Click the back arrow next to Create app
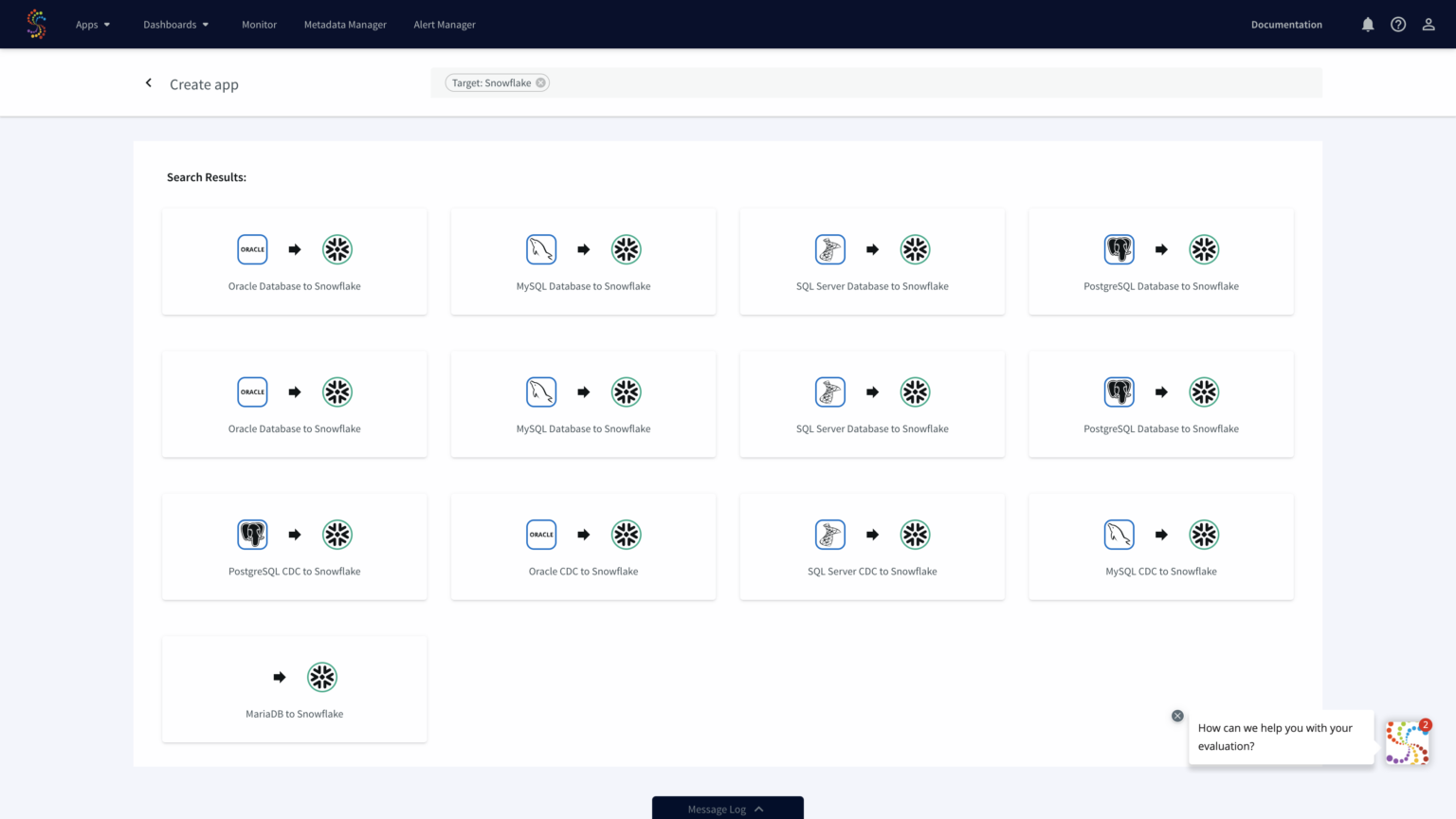 (x=149, y=83)
